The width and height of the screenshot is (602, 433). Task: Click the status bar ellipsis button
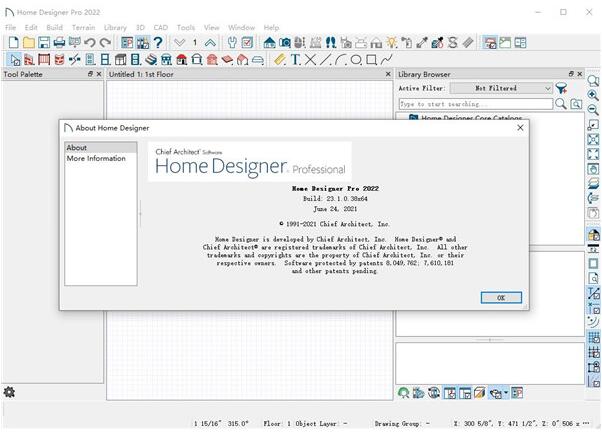tap(586, 423)
